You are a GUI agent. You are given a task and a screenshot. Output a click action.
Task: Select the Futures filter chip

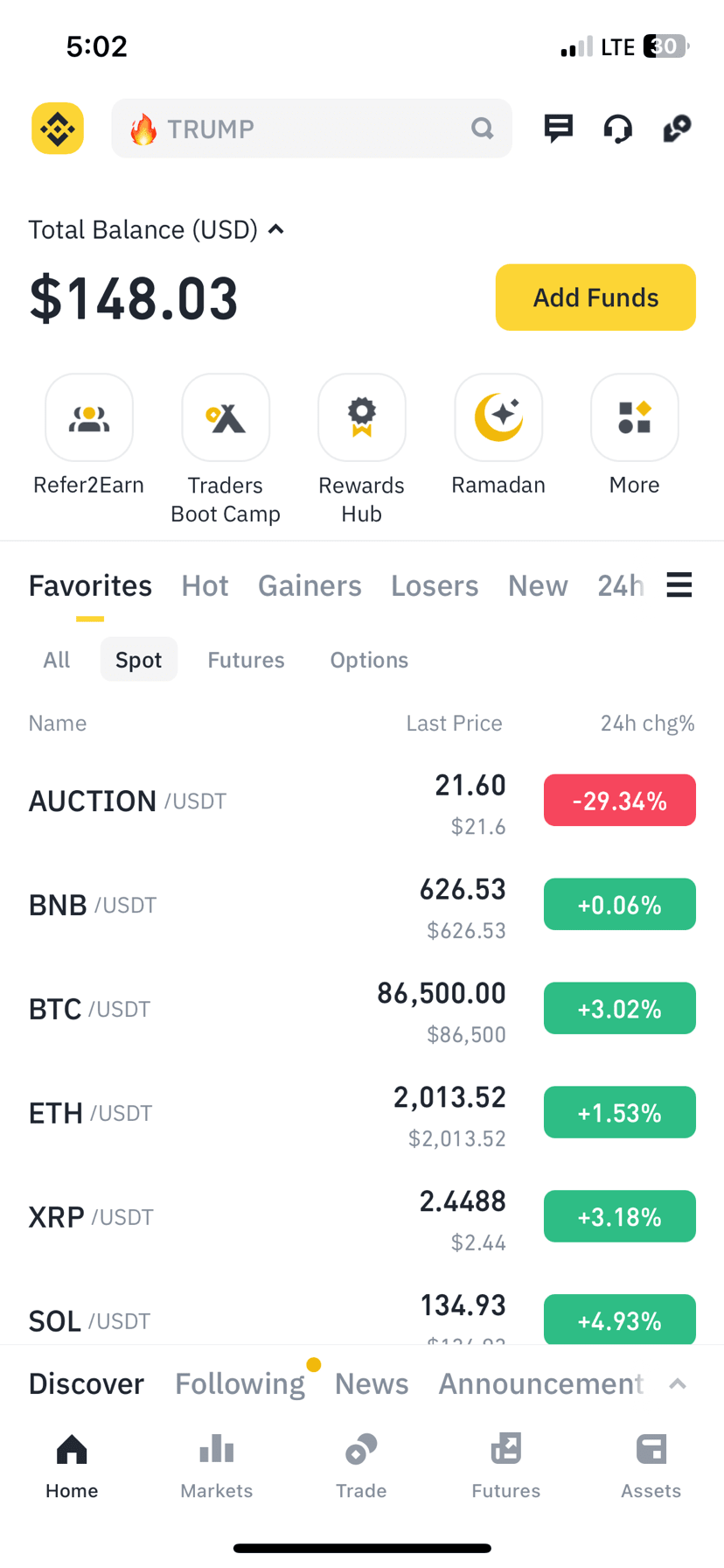[x=246, y=660]
